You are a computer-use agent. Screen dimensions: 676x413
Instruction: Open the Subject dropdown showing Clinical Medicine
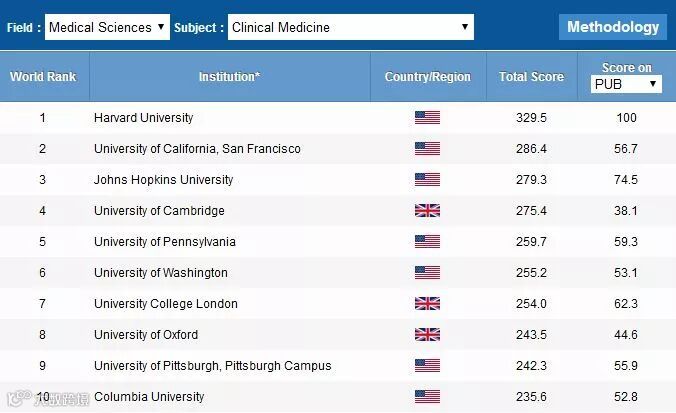click(350, 27)
